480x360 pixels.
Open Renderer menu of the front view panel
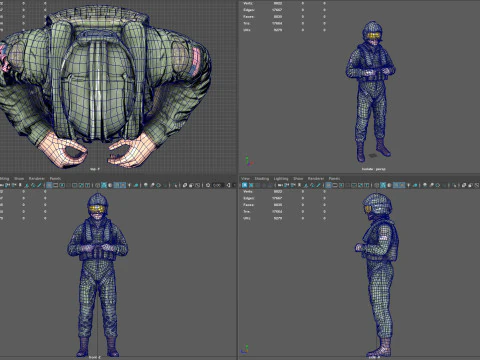pyautogui.click(x=37, y=178)
